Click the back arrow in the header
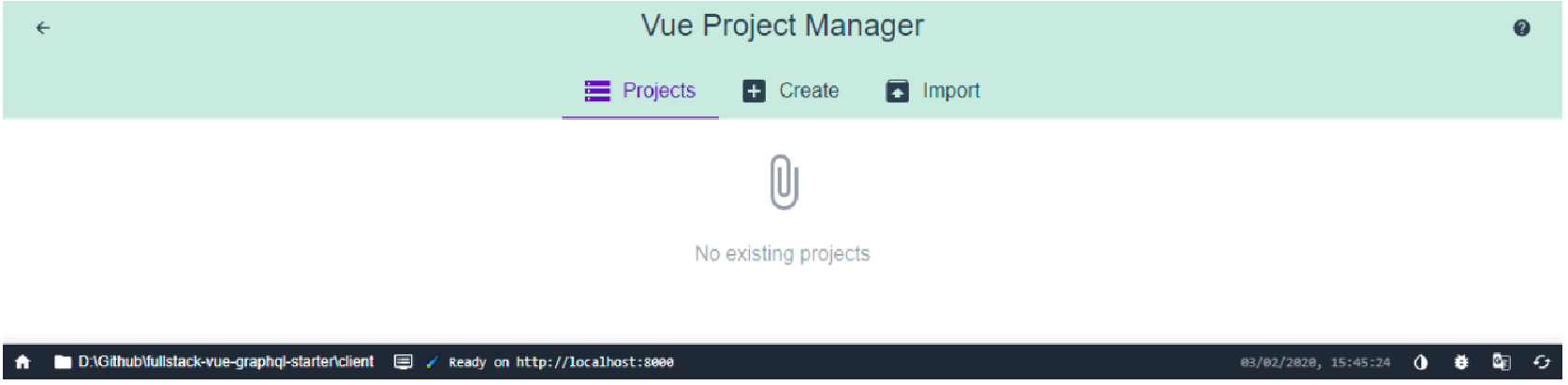Viewport: 1568px width, 385px height. (x=42, y=28)
